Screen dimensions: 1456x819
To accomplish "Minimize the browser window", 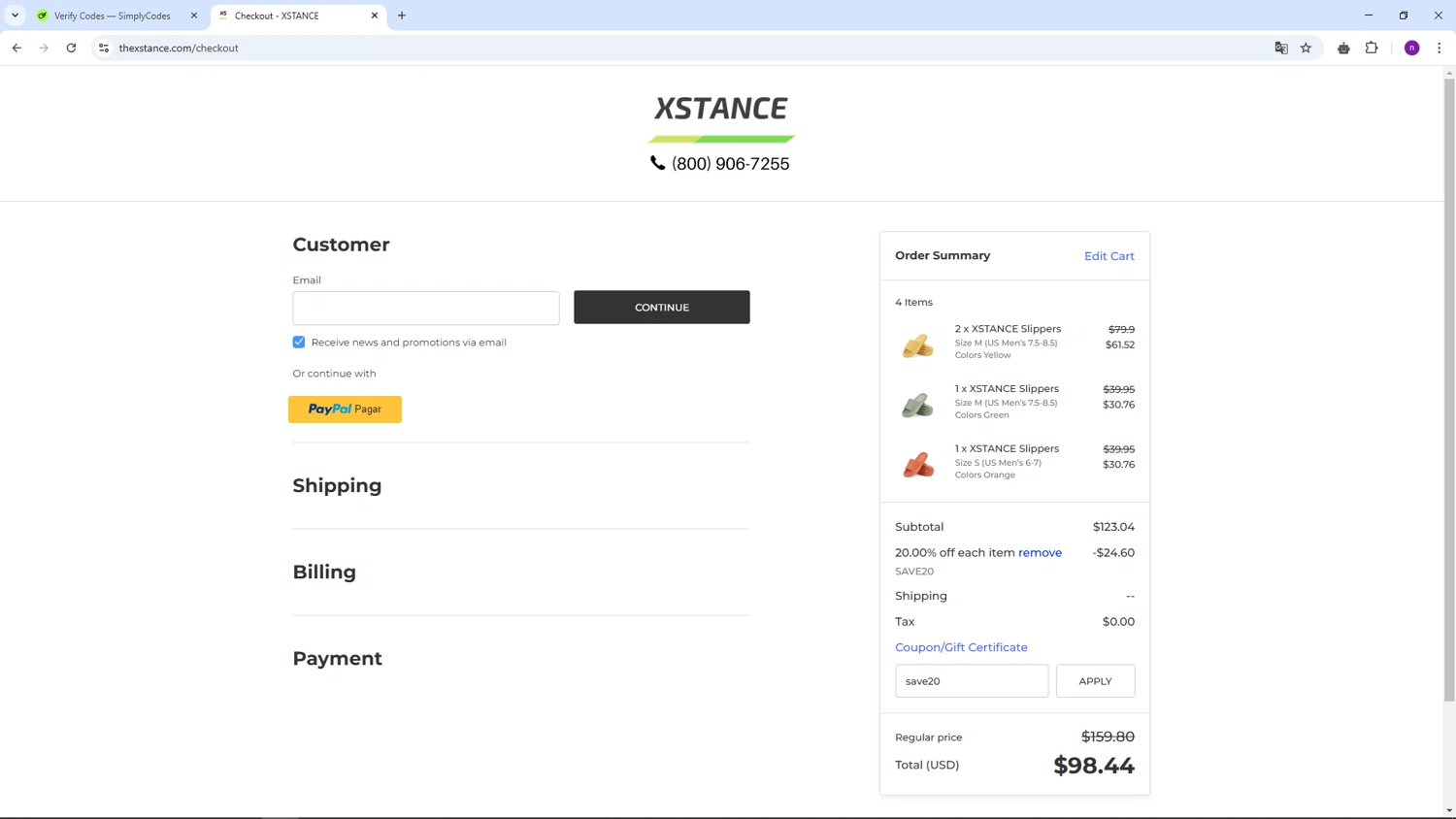I will [1369, 16].
